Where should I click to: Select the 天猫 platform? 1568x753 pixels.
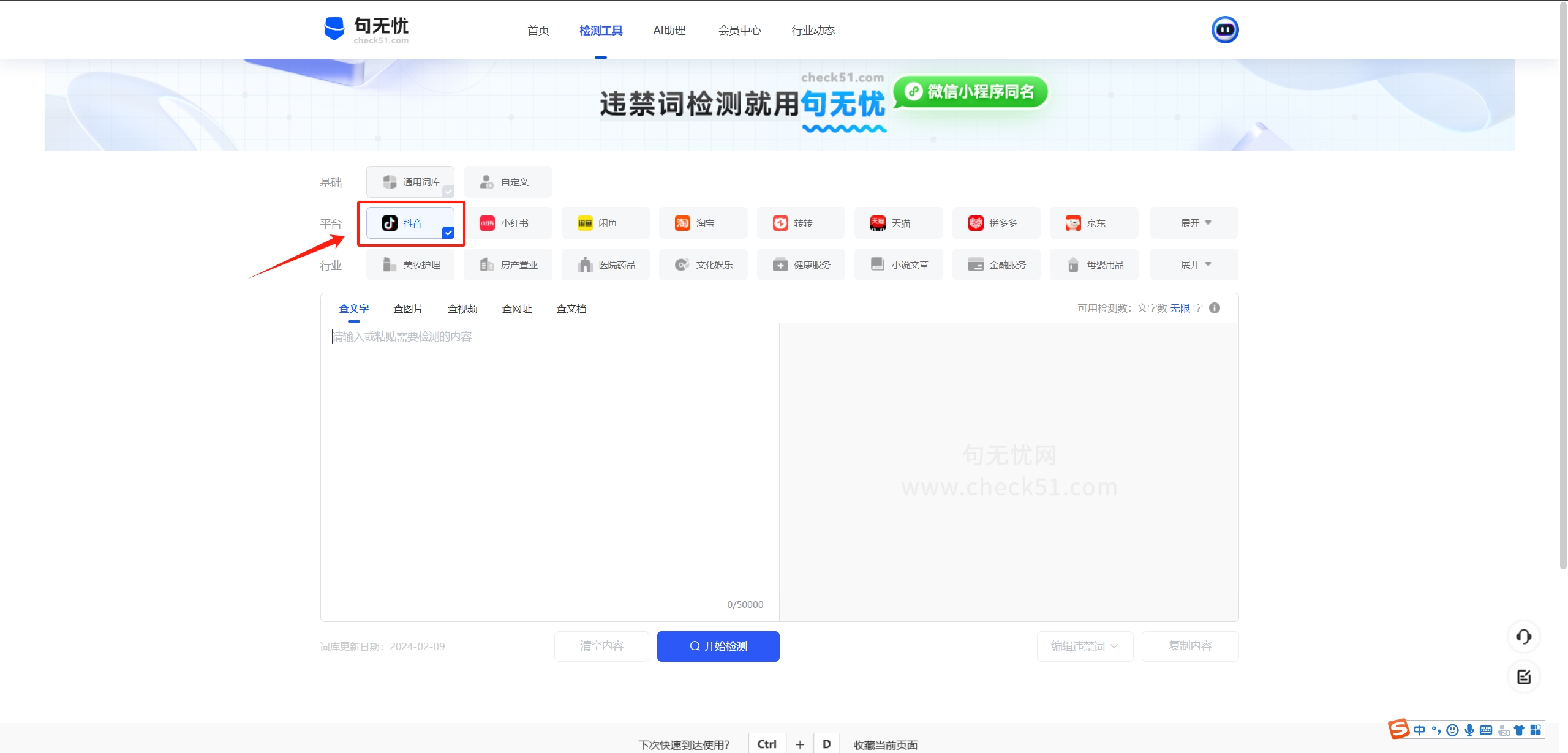tap(899, 223)
